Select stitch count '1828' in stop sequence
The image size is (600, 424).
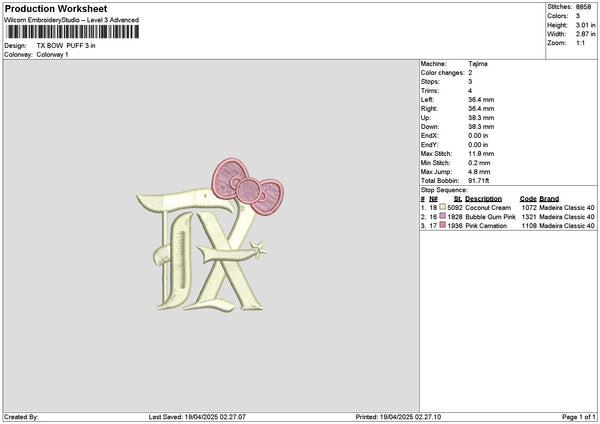click(455, 217)
